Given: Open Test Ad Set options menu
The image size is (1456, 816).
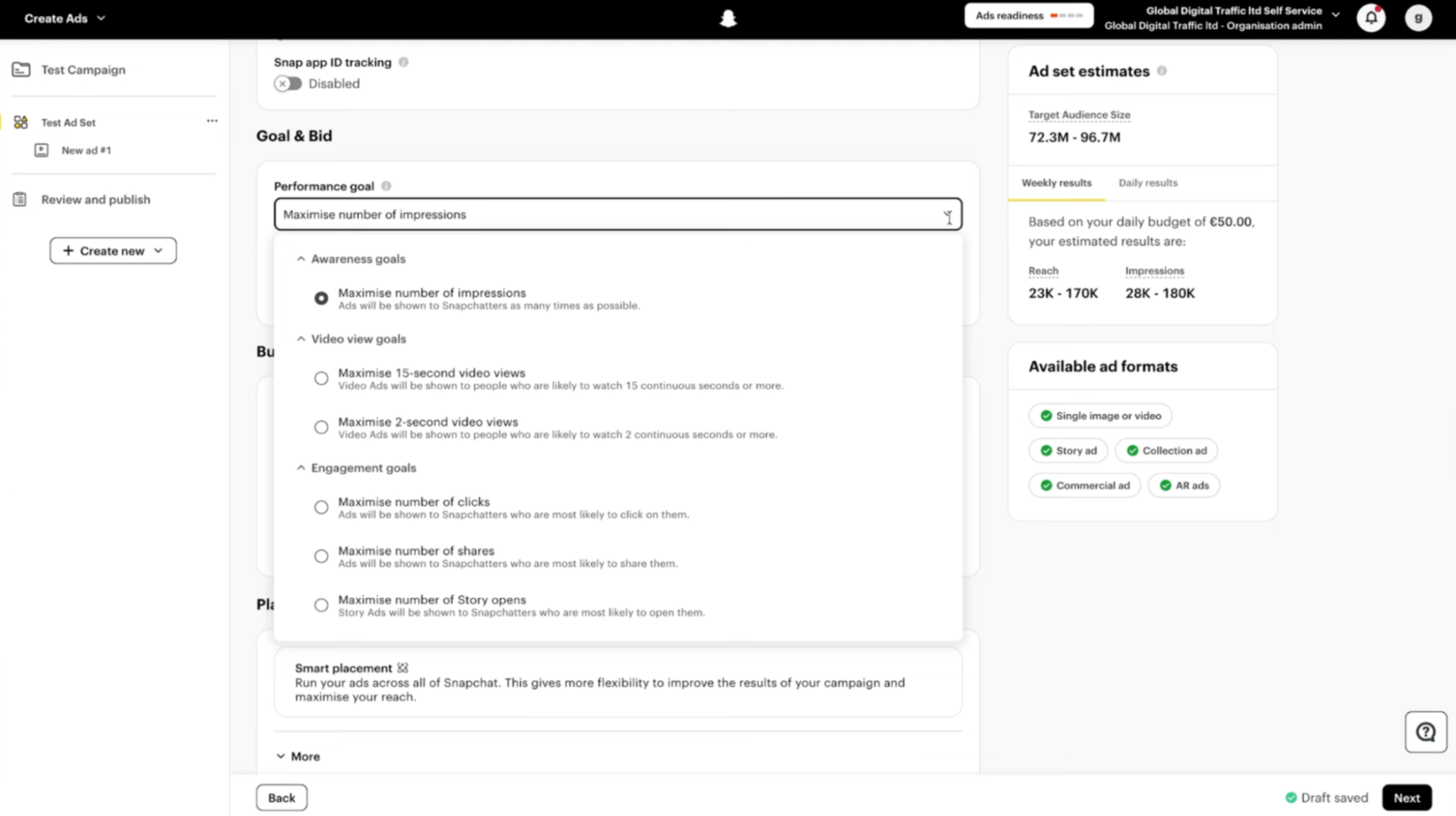Looking at the screenshot, I should (212, 121).
